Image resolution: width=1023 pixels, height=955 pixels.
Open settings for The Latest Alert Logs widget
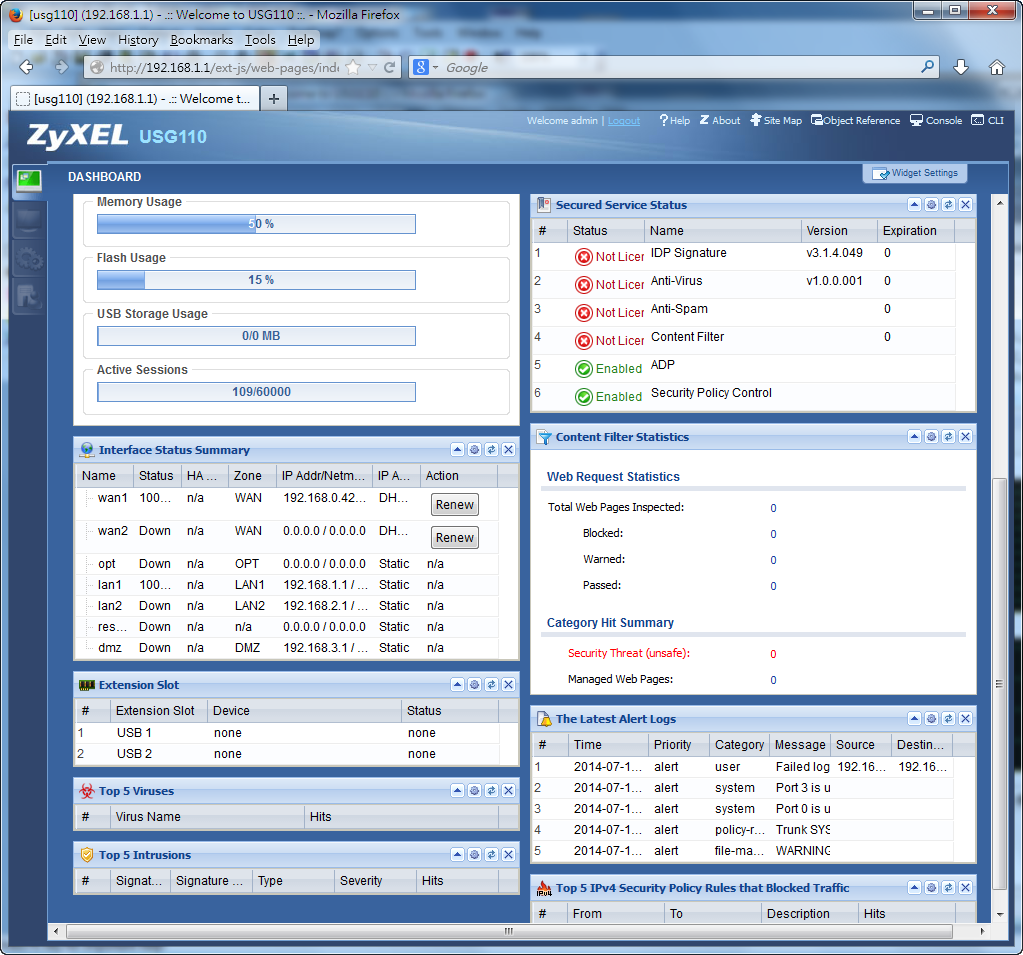click(x=931, y=719)
